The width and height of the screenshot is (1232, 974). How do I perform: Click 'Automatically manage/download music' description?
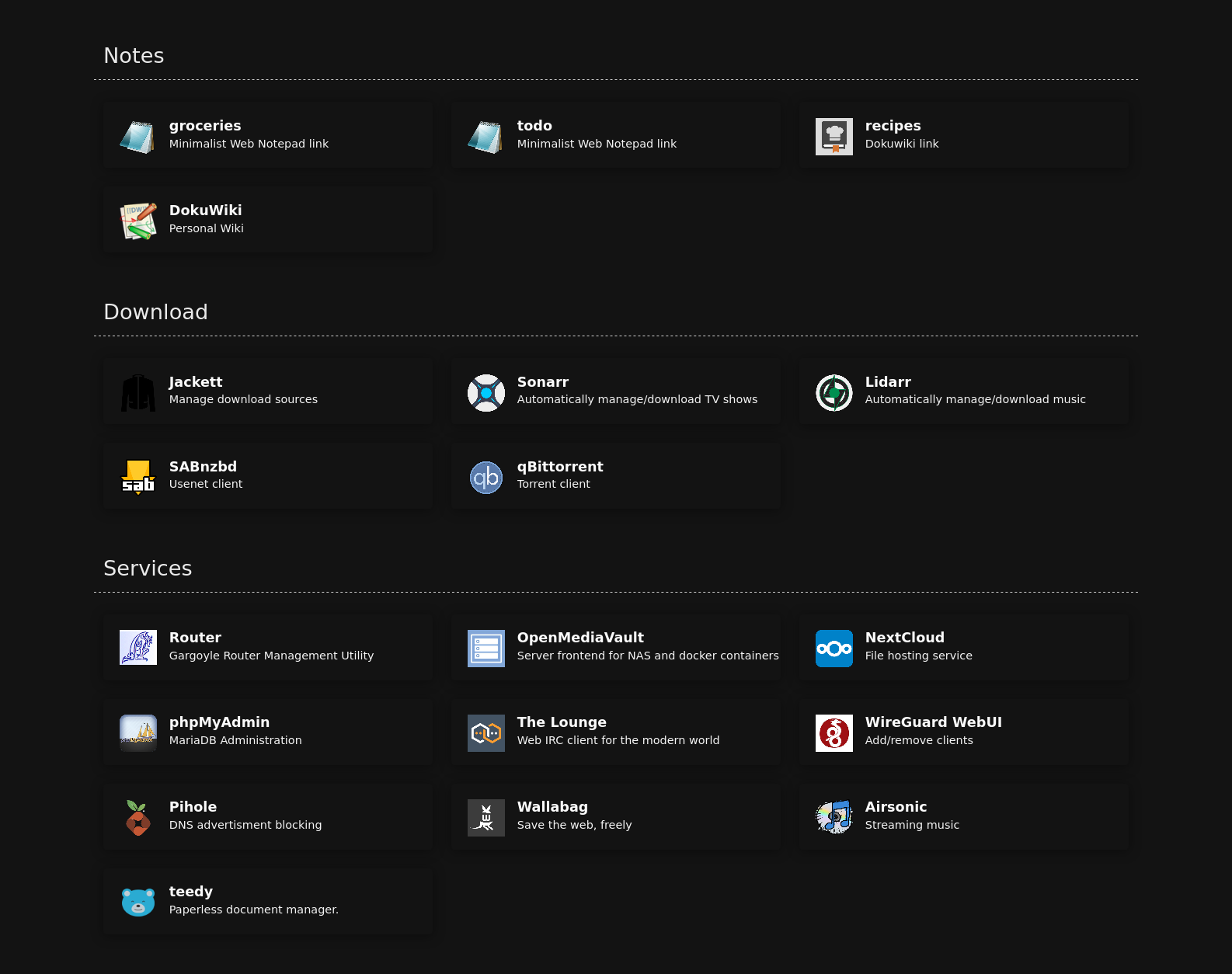coord(975,399)
